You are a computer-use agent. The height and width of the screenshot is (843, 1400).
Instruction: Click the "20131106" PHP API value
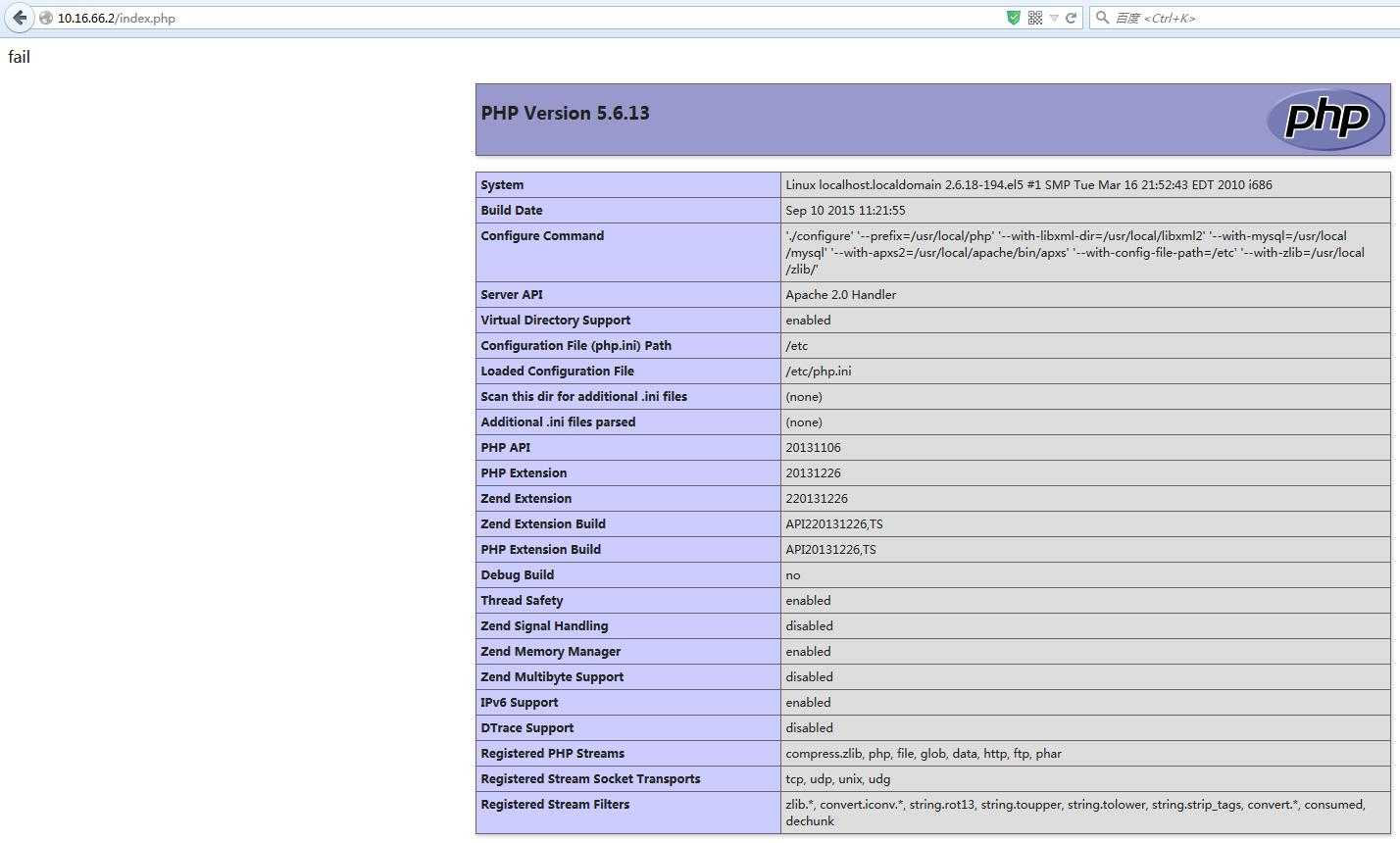(813, 447)
